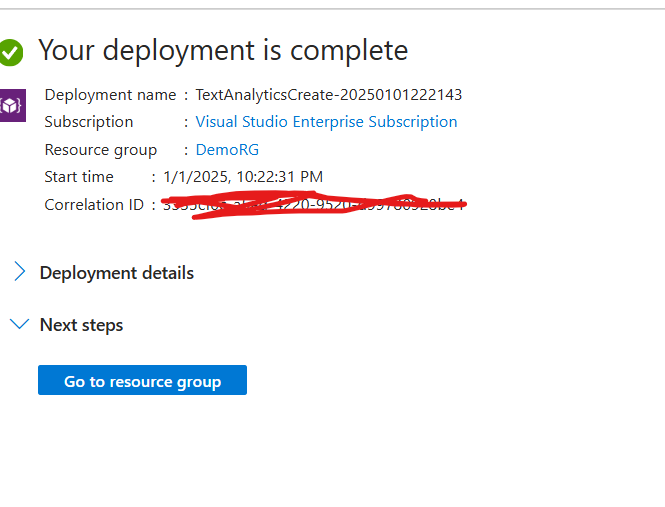665x507 pixels.
Task: Click the Start time label
Action: [x=79, y=177]
